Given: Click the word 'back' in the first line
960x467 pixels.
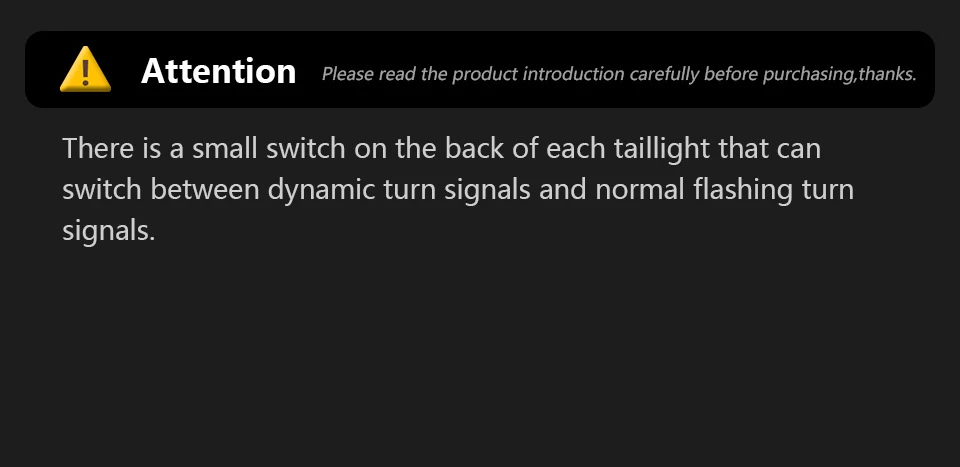Looking at the screenshot, I should pyautogui.click(x=474, y=149).
